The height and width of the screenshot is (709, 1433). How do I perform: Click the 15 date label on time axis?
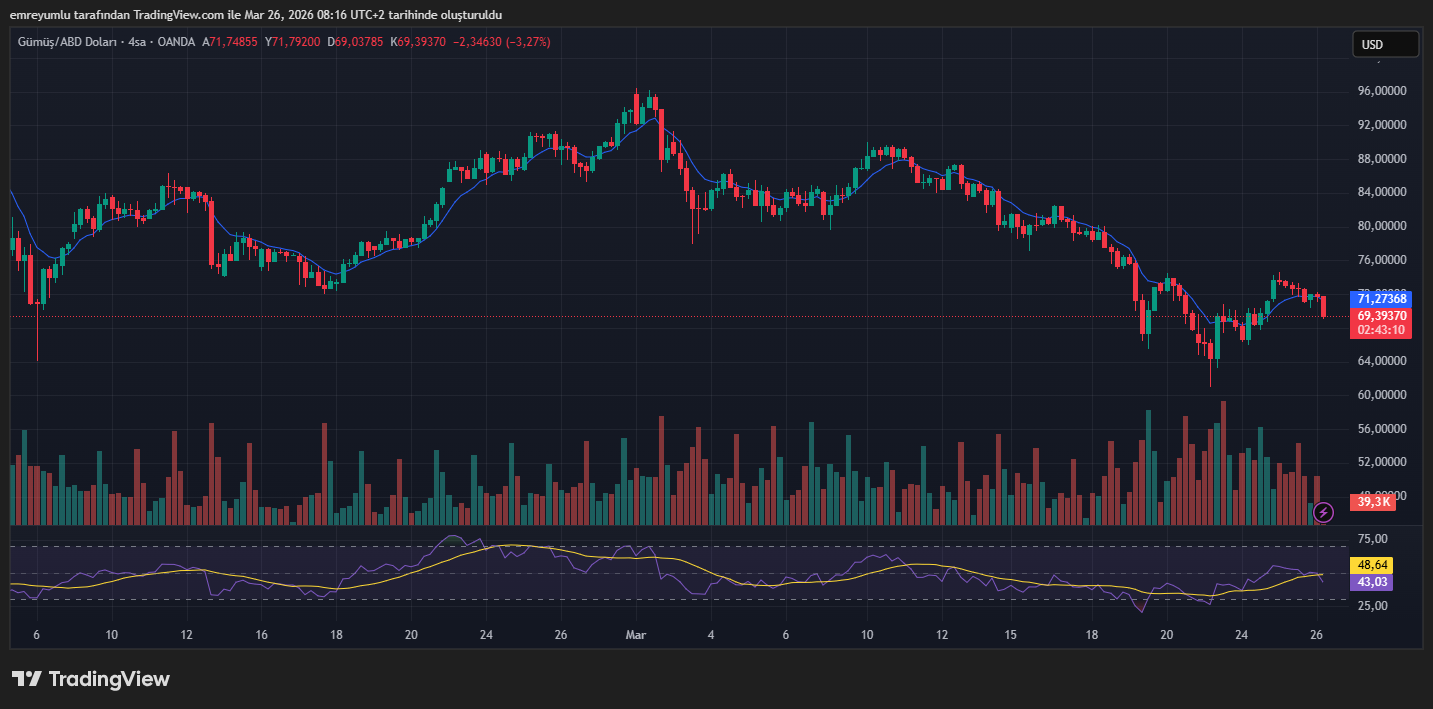point(1011,635)
